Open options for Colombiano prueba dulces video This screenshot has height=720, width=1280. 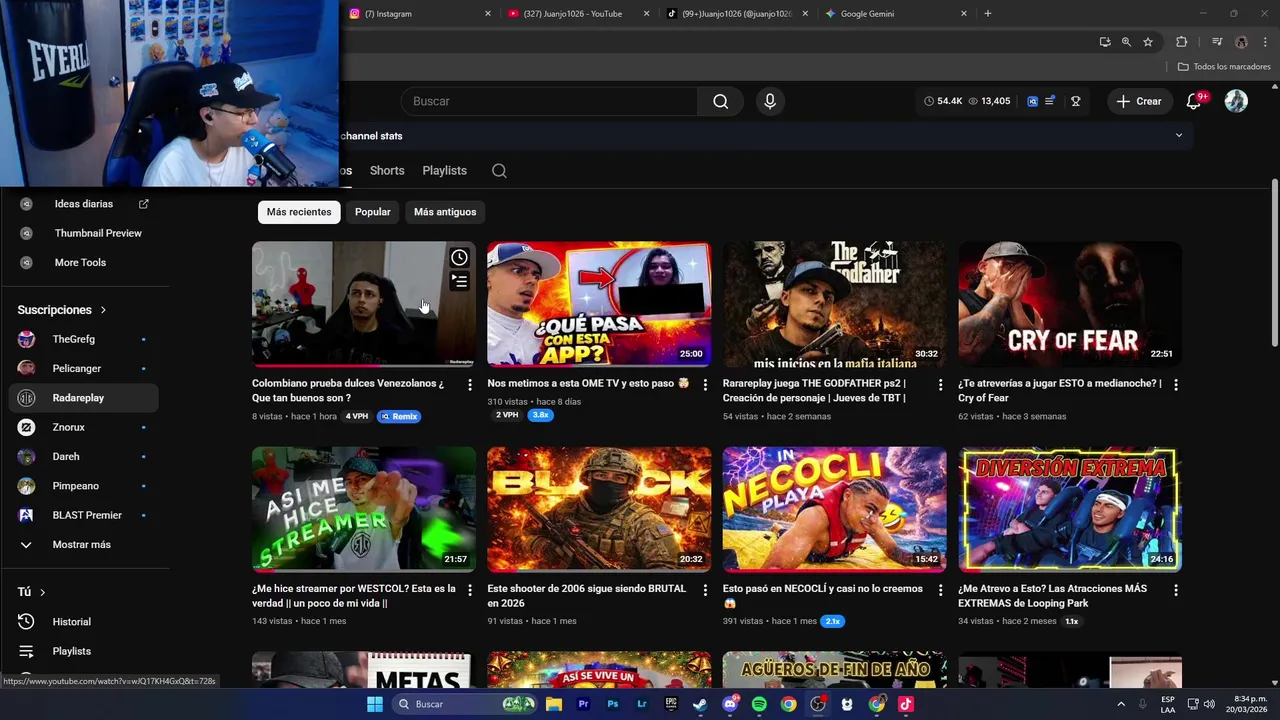click(x=469, y=384)
